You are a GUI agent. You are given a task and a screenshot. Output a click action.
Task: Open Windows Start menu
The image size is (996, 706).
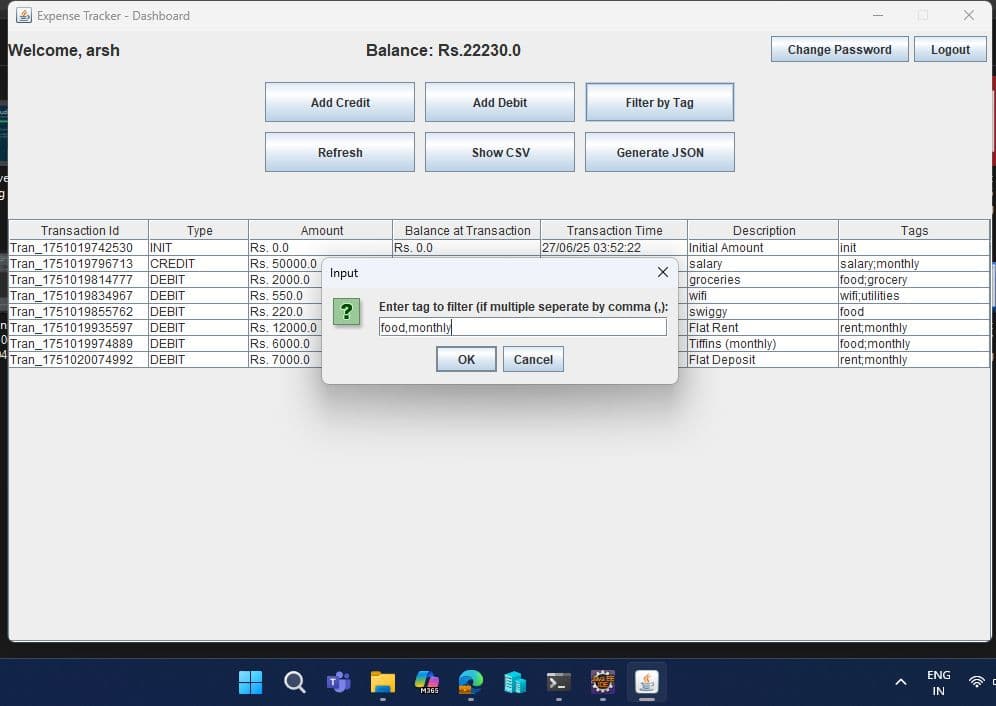(x=250, y=682)
